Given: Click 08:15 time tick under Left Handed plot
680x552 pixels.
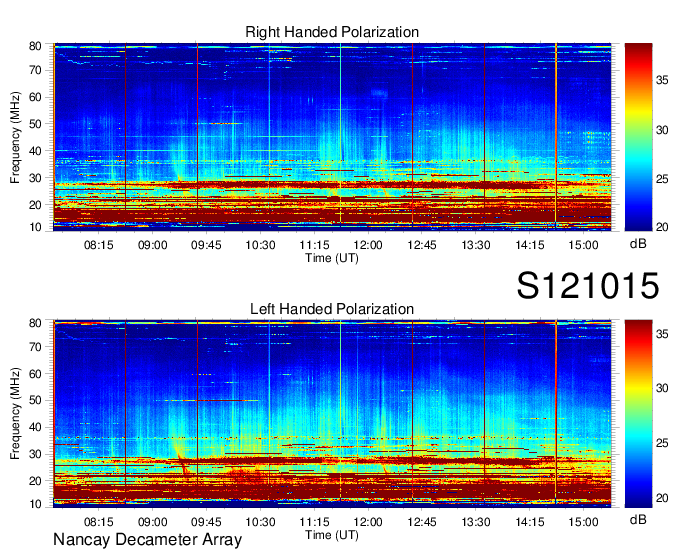Looking at the screenshot, I should pos(98,522).
